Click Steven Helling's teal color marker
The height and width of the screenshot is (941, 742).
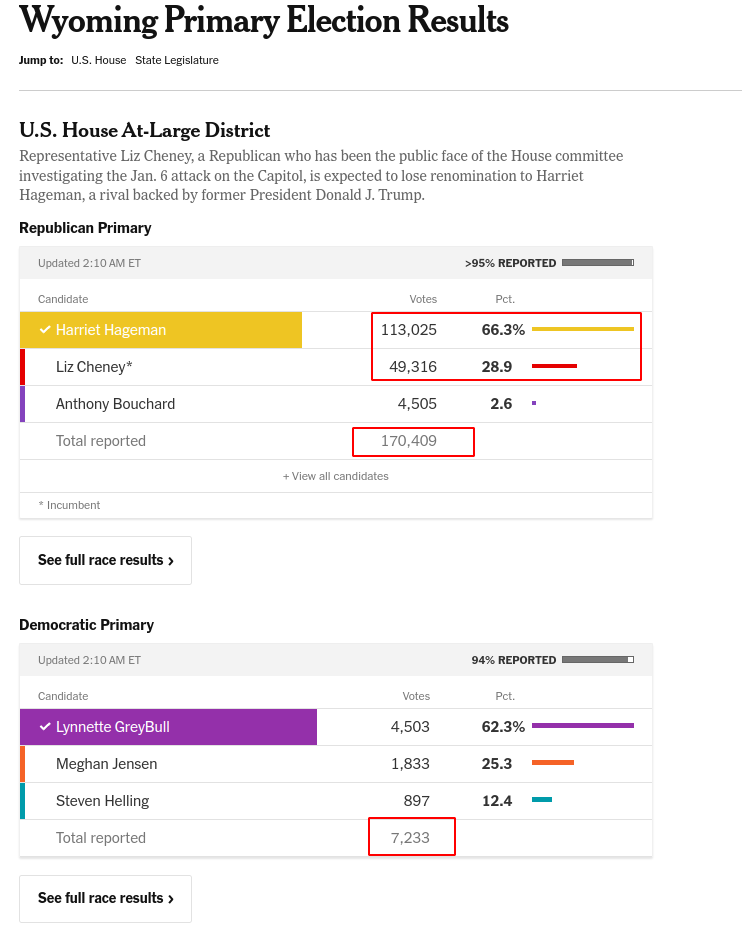tap(23, 801)
